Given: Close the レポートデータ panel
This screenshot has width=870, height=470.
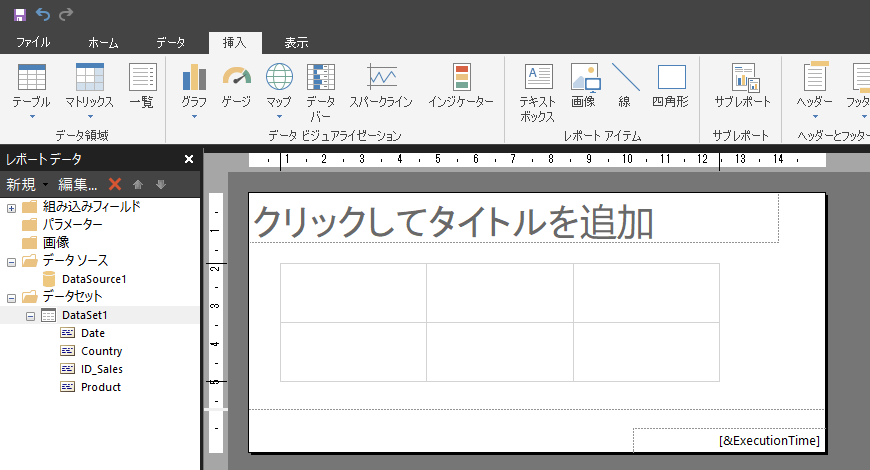Looking at the screenshot, I should [189, 159].
